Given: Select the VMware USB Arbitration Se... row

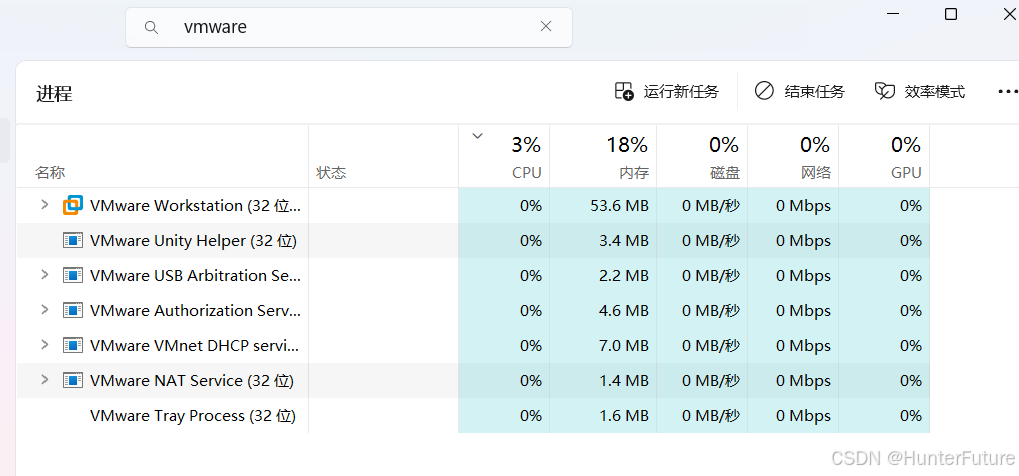Looking at the screenshot, I should pos(473,275).
